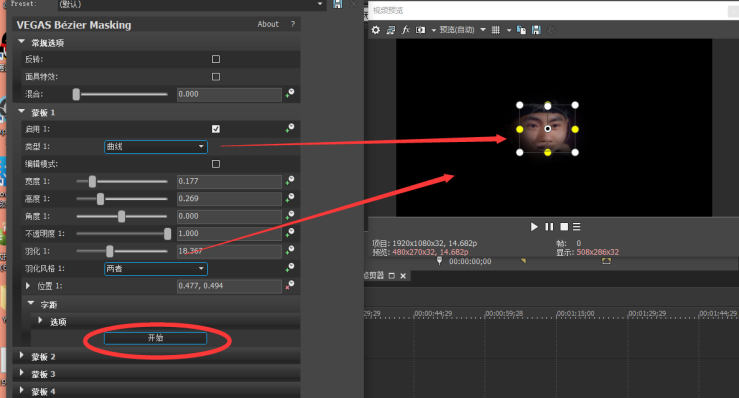Expand the 蒙板 2 section
The width and height of the screenshot is (739, 398).
(x=22, y=356)
